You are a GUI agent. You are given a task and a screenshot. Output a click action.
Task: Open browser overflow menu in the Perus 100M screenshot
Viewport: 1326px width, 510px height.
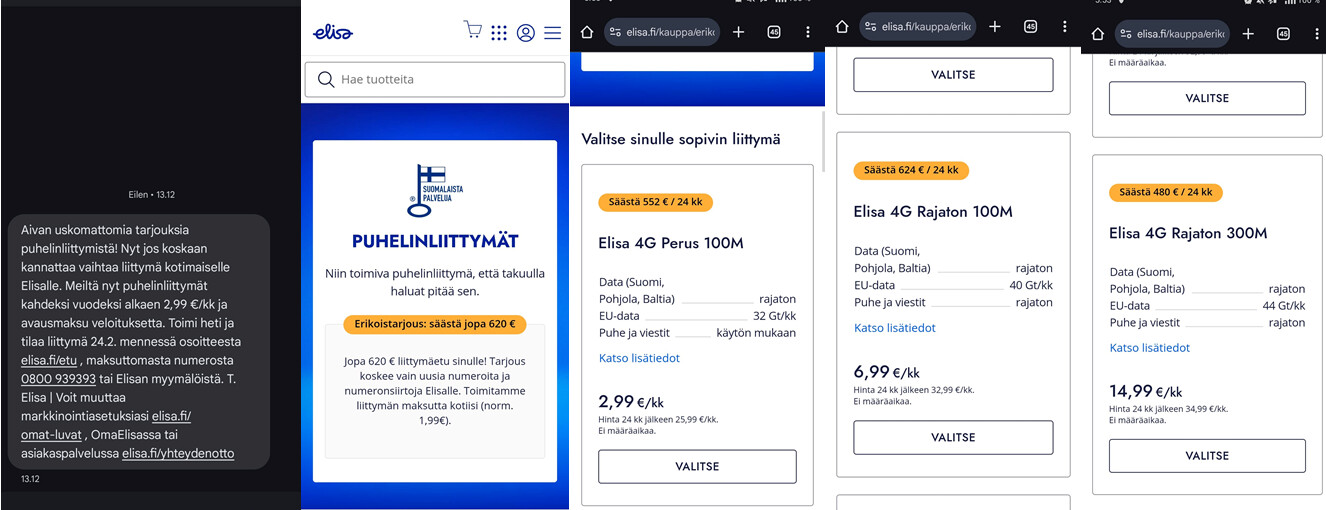[808, 32]
